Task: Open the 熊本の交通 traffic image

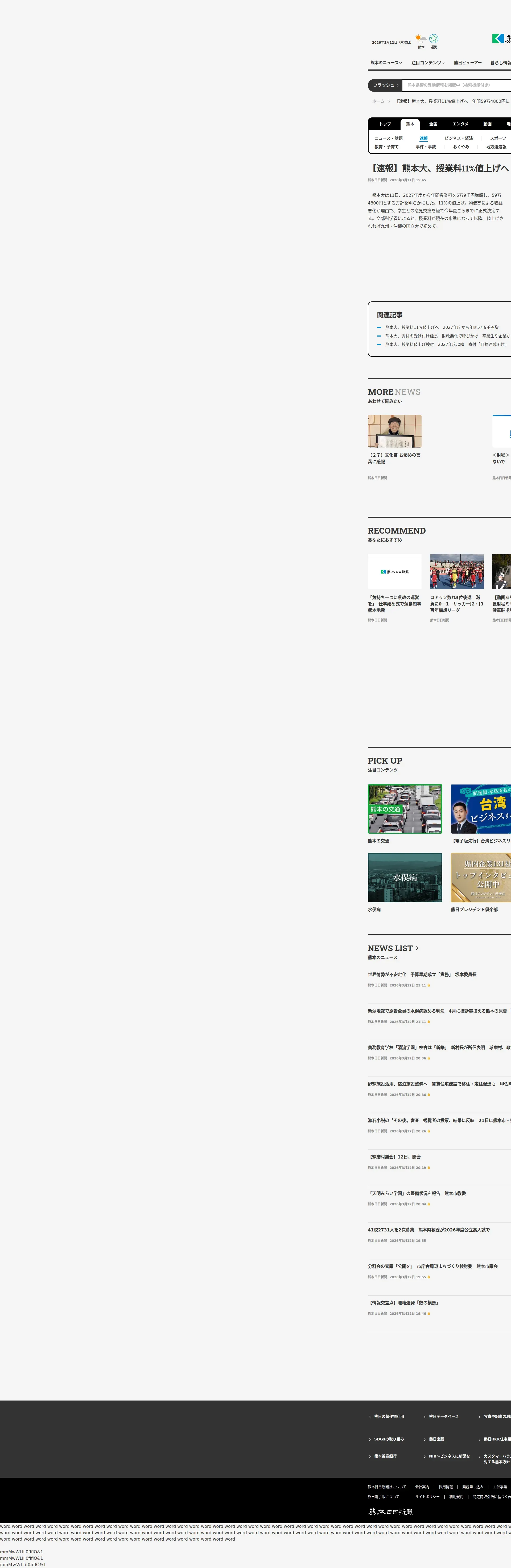Action: (405, 809)
